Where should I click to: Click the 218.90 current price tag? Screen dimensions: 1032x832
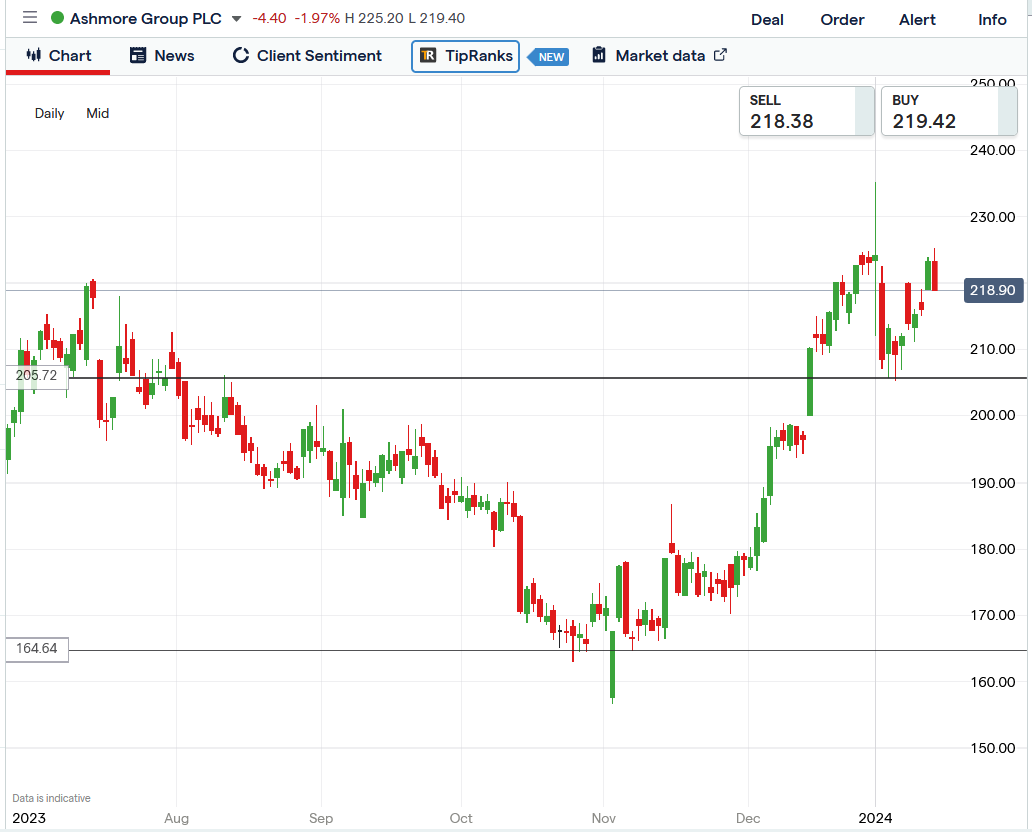993,290
